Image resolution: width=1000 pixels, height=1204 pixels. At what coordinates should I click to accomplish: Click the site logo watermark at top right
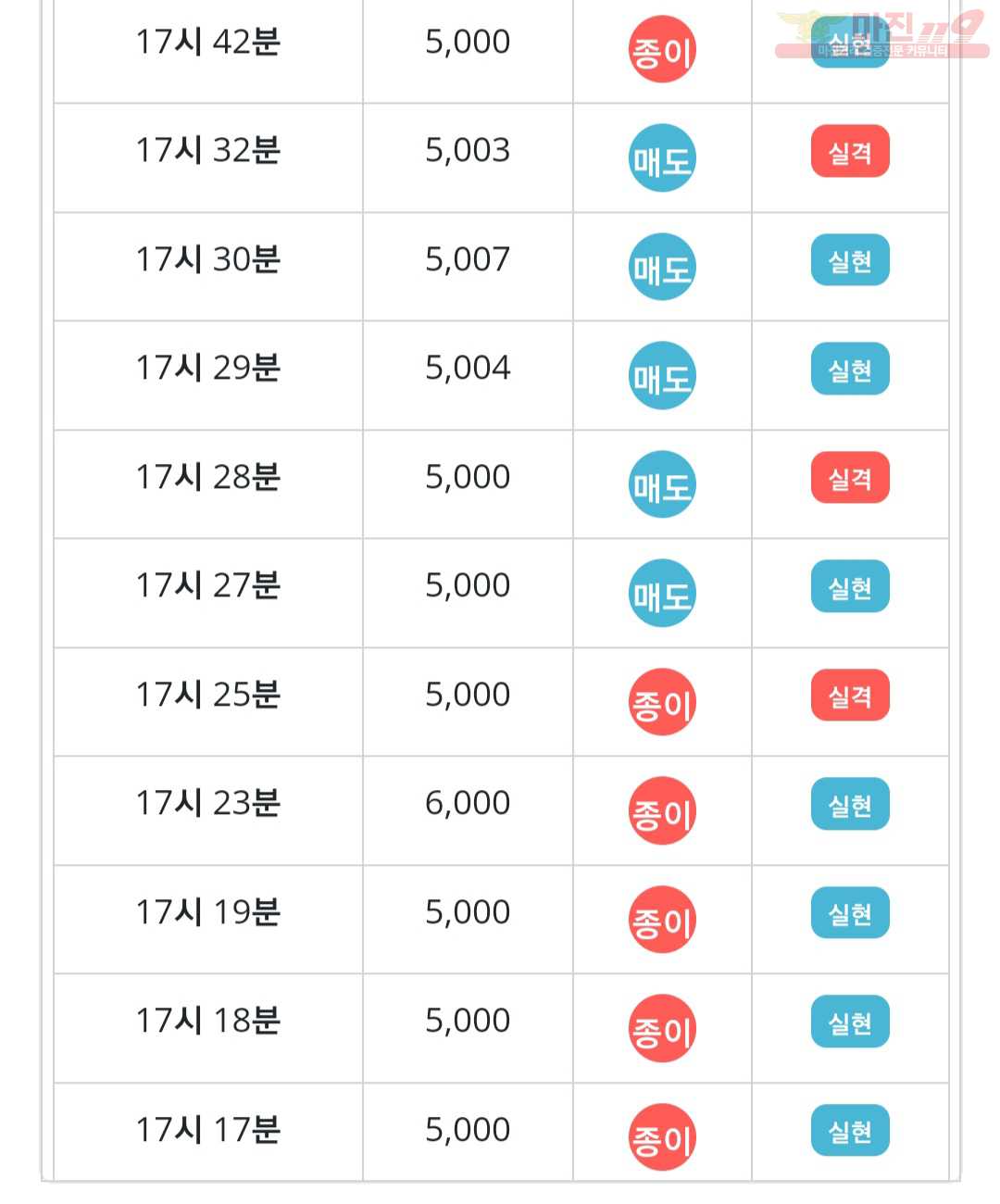(881, 35)
